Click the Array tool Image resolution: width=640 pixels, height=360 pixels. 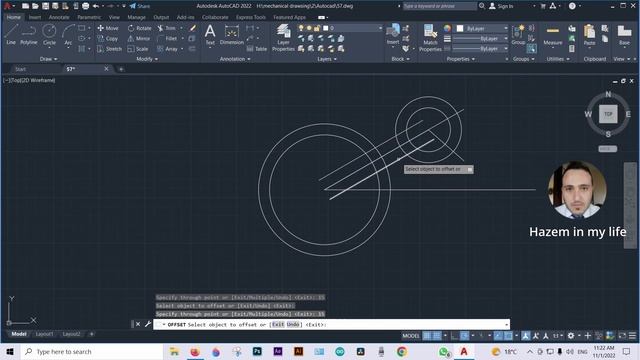(x=167, y=49)
